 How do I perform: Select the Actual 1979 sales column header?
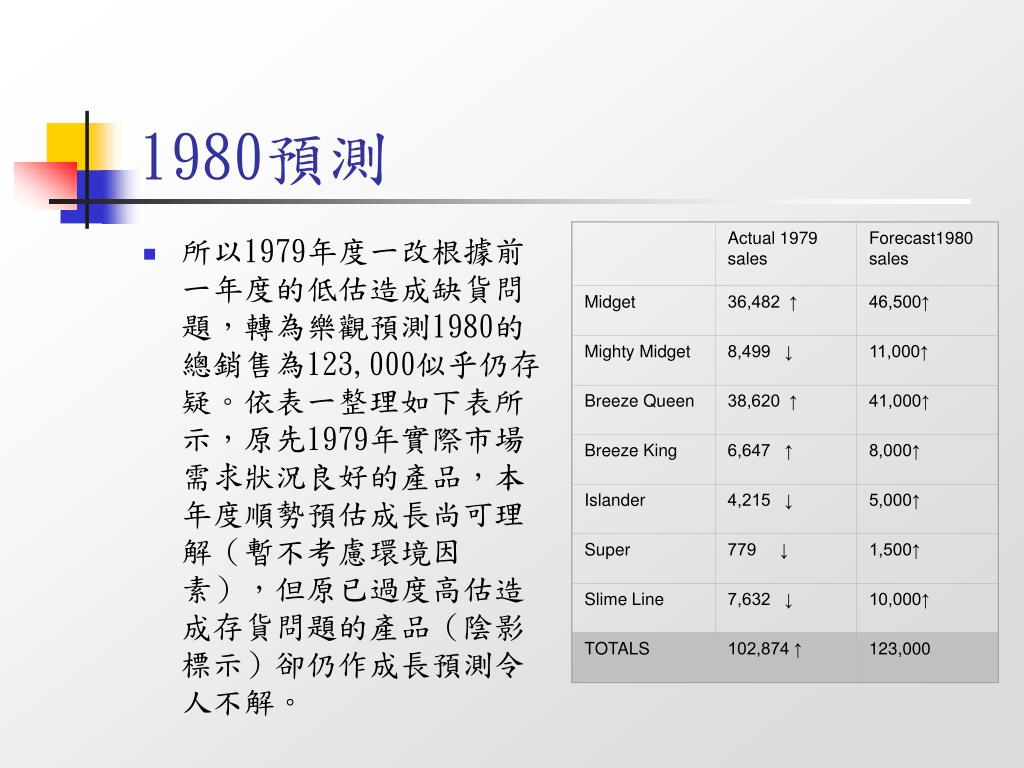[x=772, y=248]
